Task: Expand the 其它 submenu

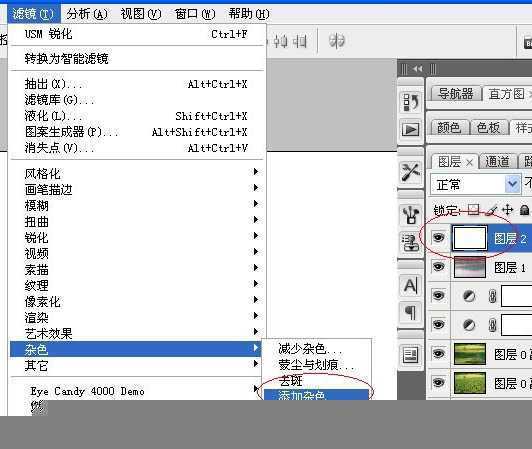Action: (x=136, y=366)
